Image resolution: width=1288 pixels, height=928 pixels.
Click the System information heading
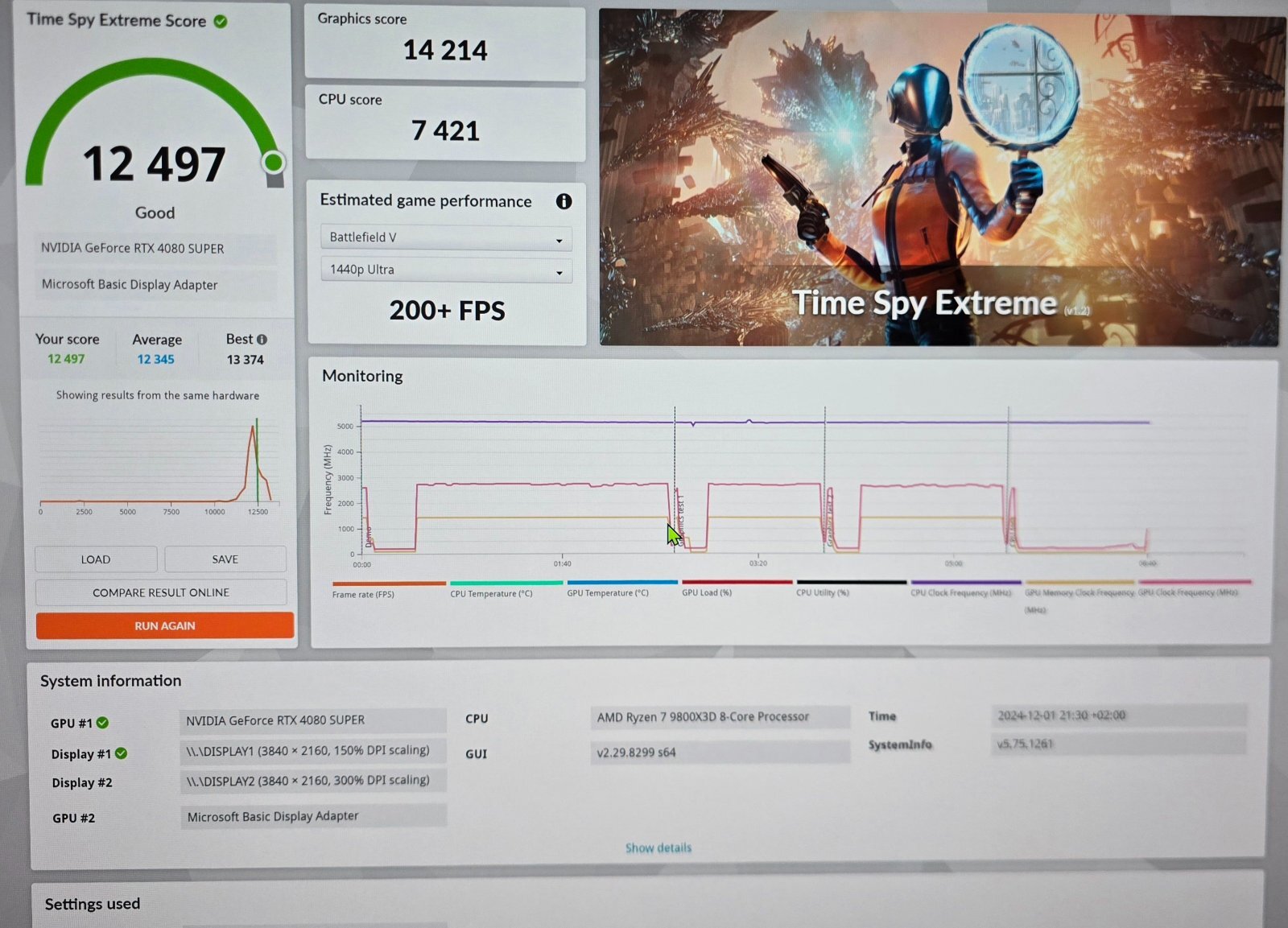tap(111, 681)
